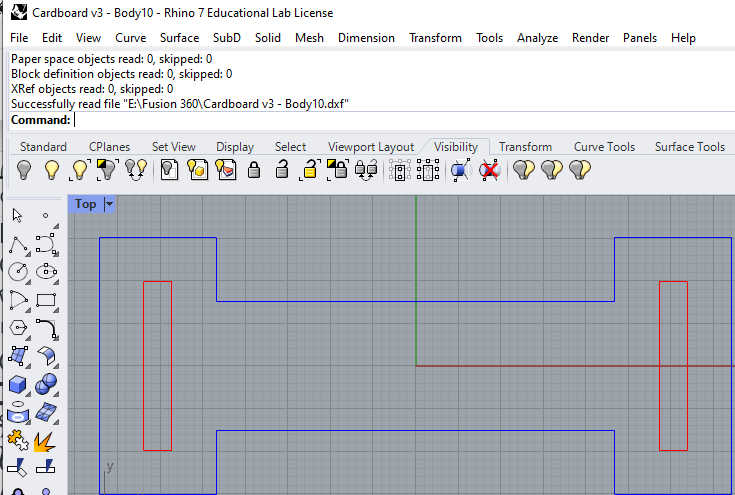Click the first Hide Objects lightbulb icon
This screenshot has width=735, height=495.
22,170
